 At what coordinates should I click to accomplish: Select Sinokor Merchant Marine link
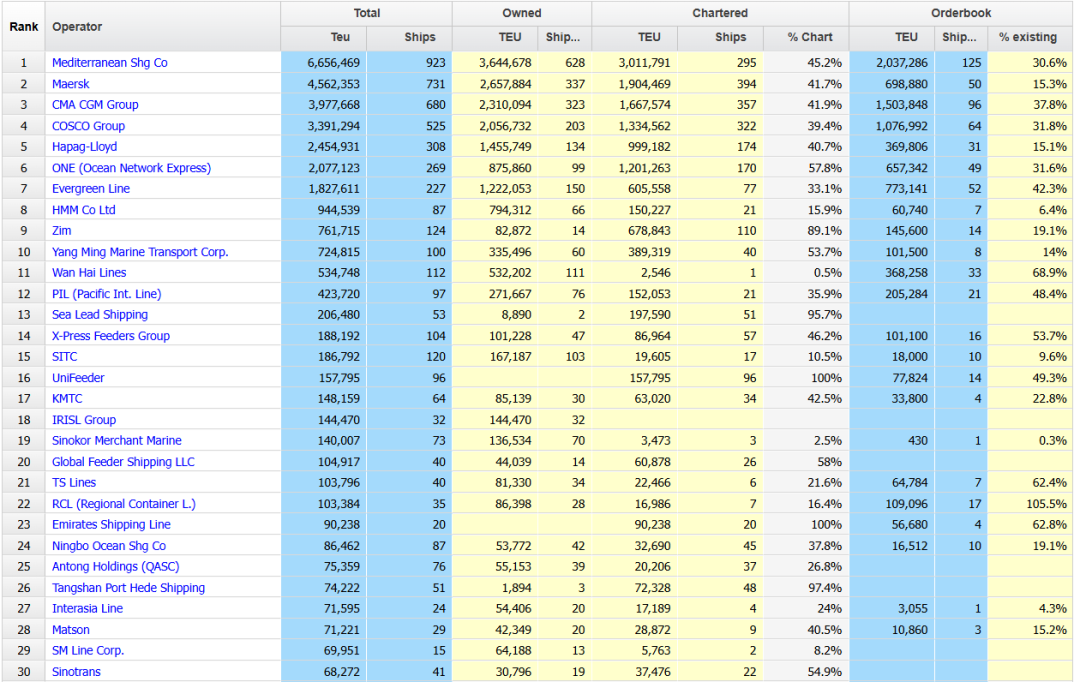click(x=116, y=441)
